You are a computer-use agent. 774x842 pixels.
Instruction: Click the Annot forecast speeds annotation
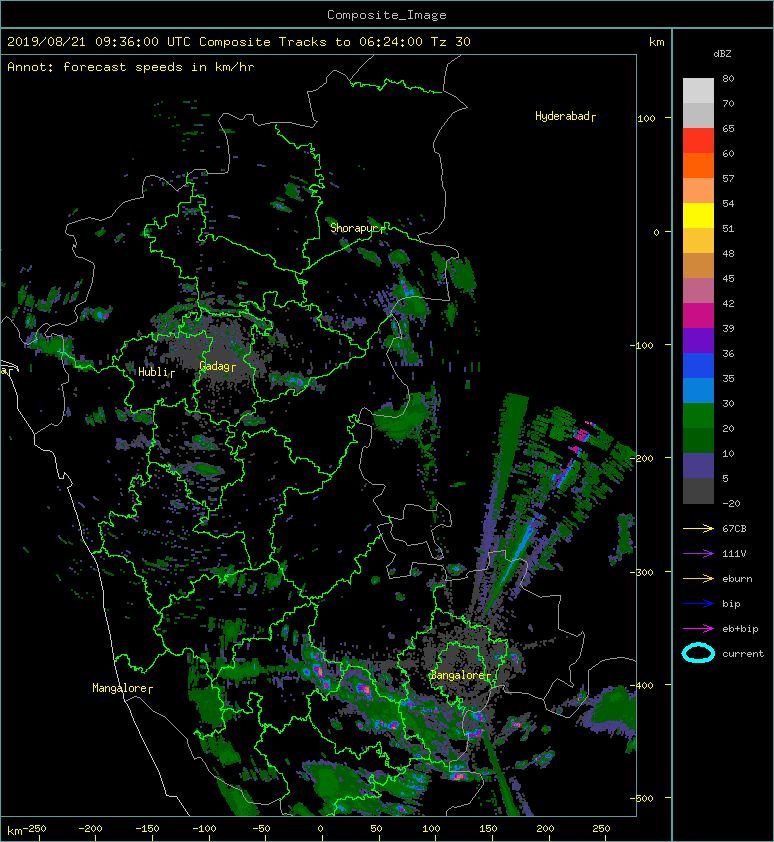point(131,67)
